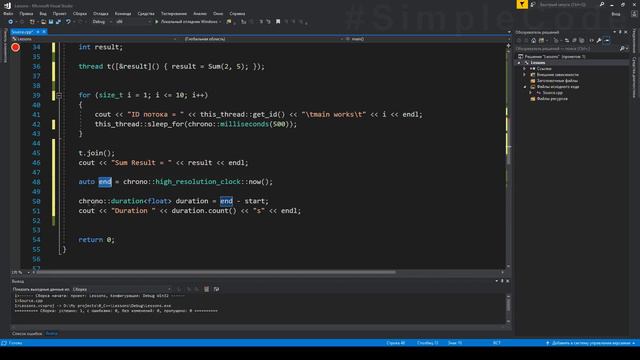Click the Undo arrow in the toolbar

68,22
